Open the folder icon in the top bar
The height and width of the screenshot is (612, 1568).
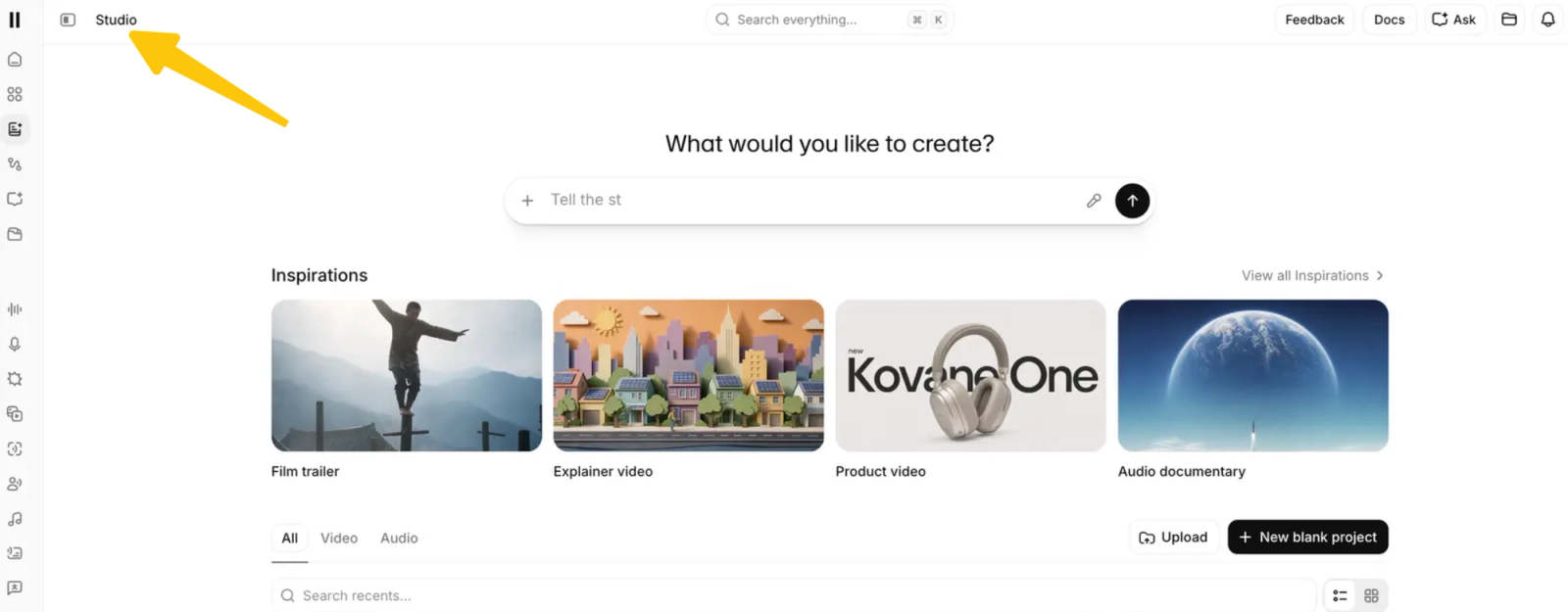[x=1509, y=20]
